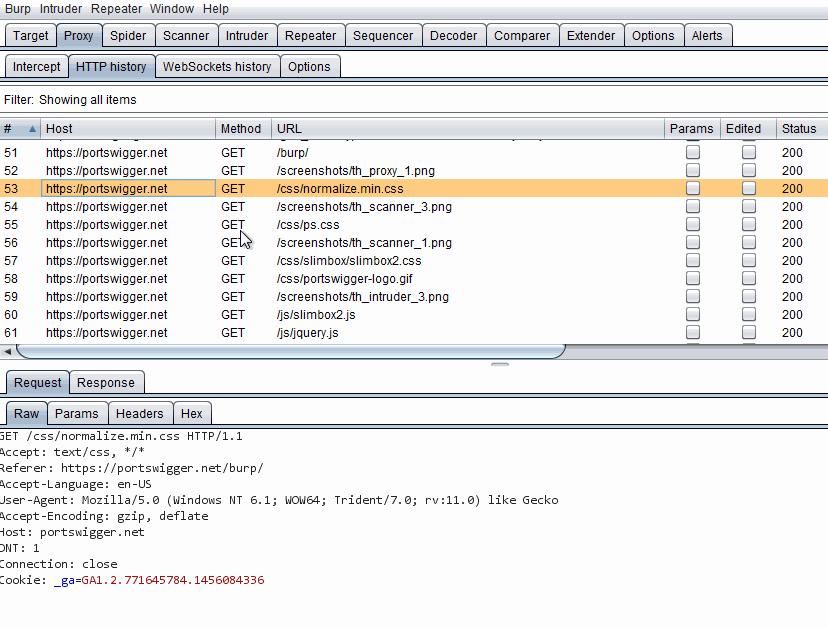Open the WebSockets history tab
Image resolution: width=828 pixels, height=628 pixels.
coord(217,67)
